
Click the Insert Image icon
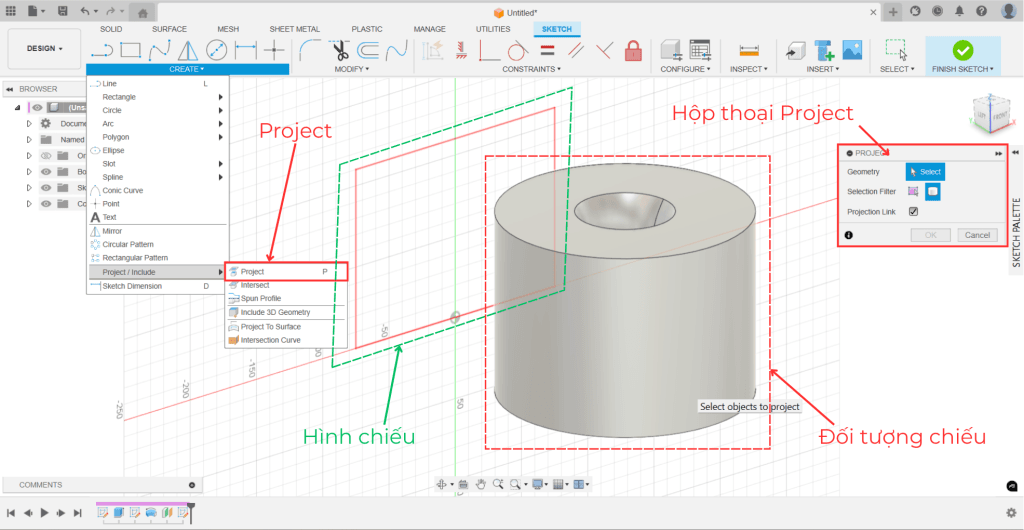point(852,49)
